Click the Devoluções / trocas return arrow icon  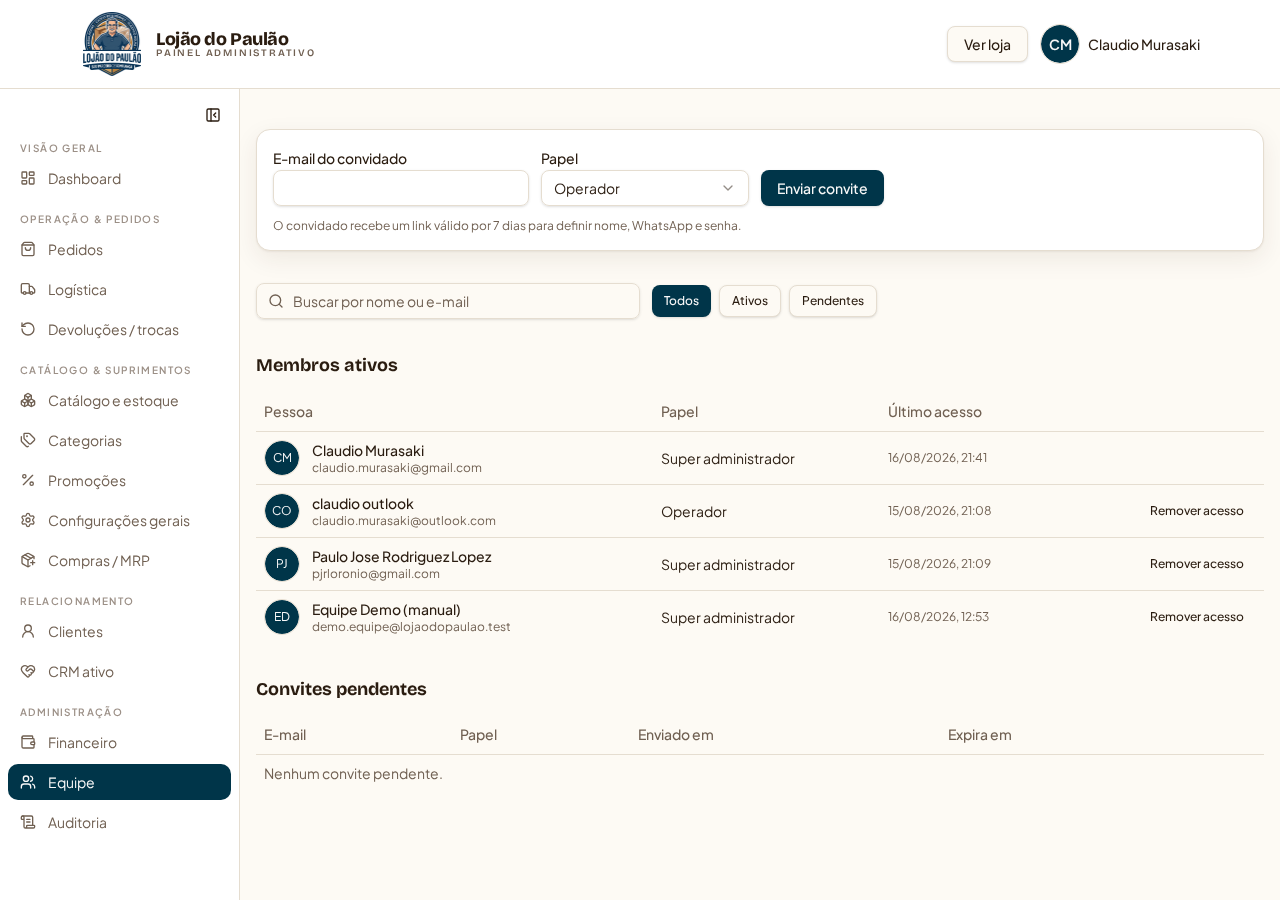click(x=28, y=329)
